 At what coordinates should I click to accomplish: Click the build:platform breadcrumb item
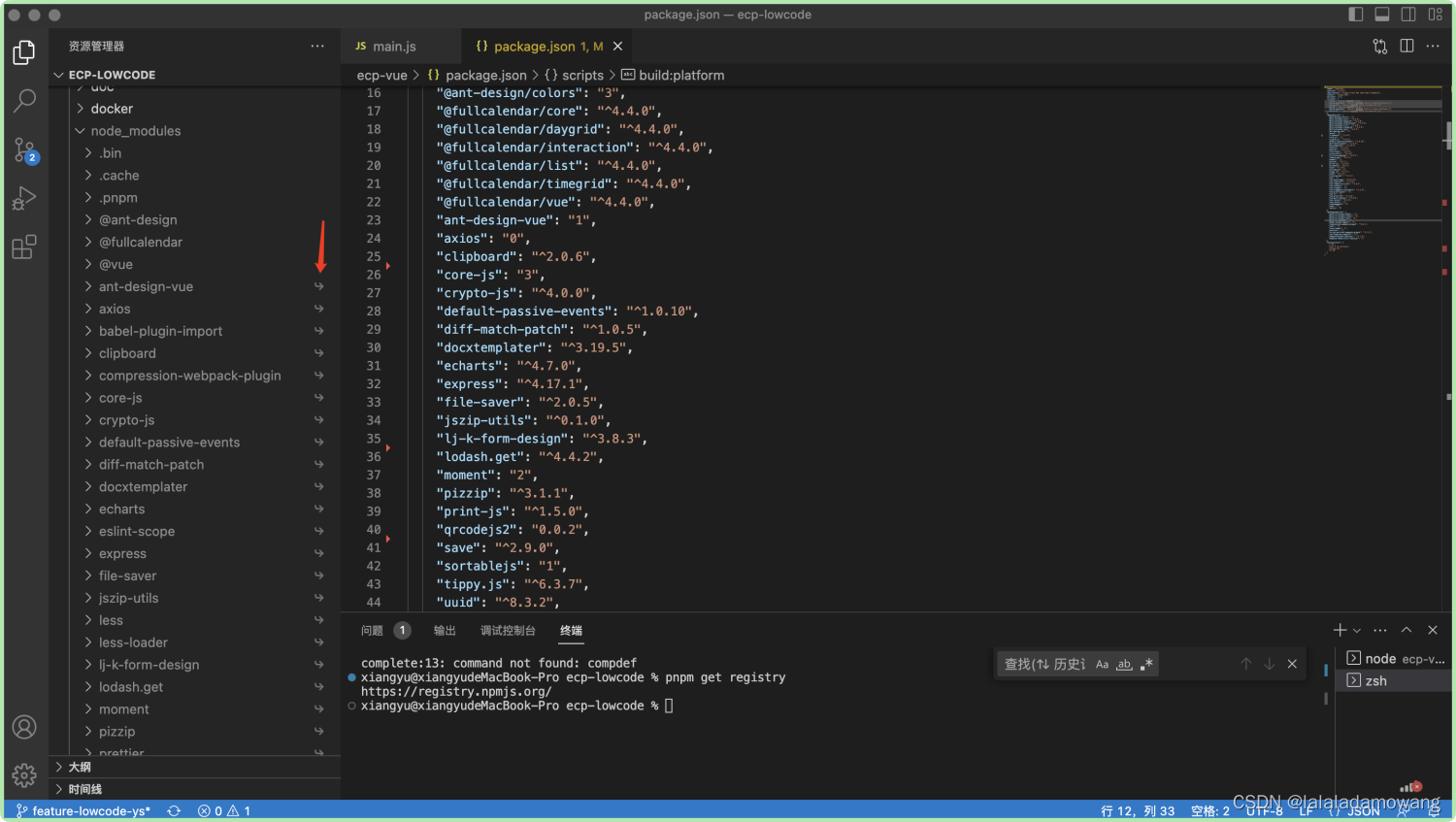(x=673, y=75)
